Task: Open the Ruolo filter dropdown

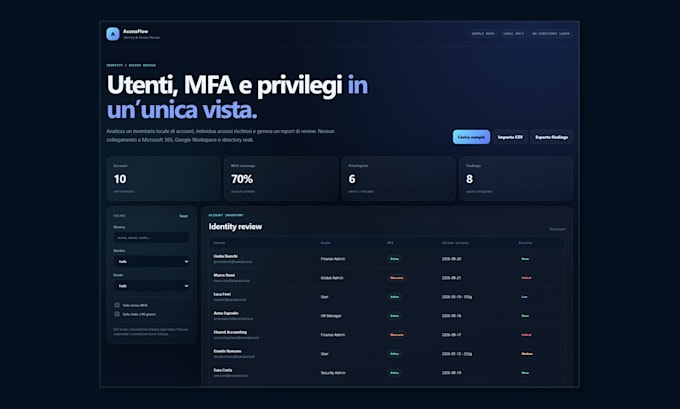Action: click(x=151, y=286)
